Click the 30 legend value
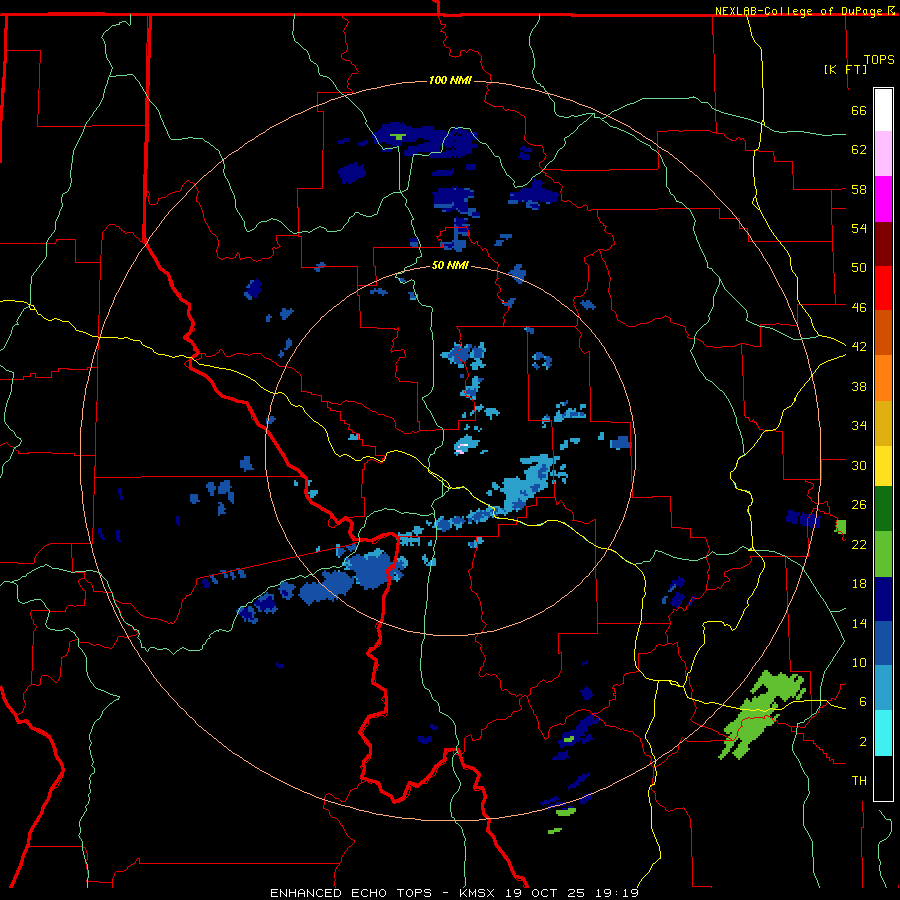 (x=859, y=465)
